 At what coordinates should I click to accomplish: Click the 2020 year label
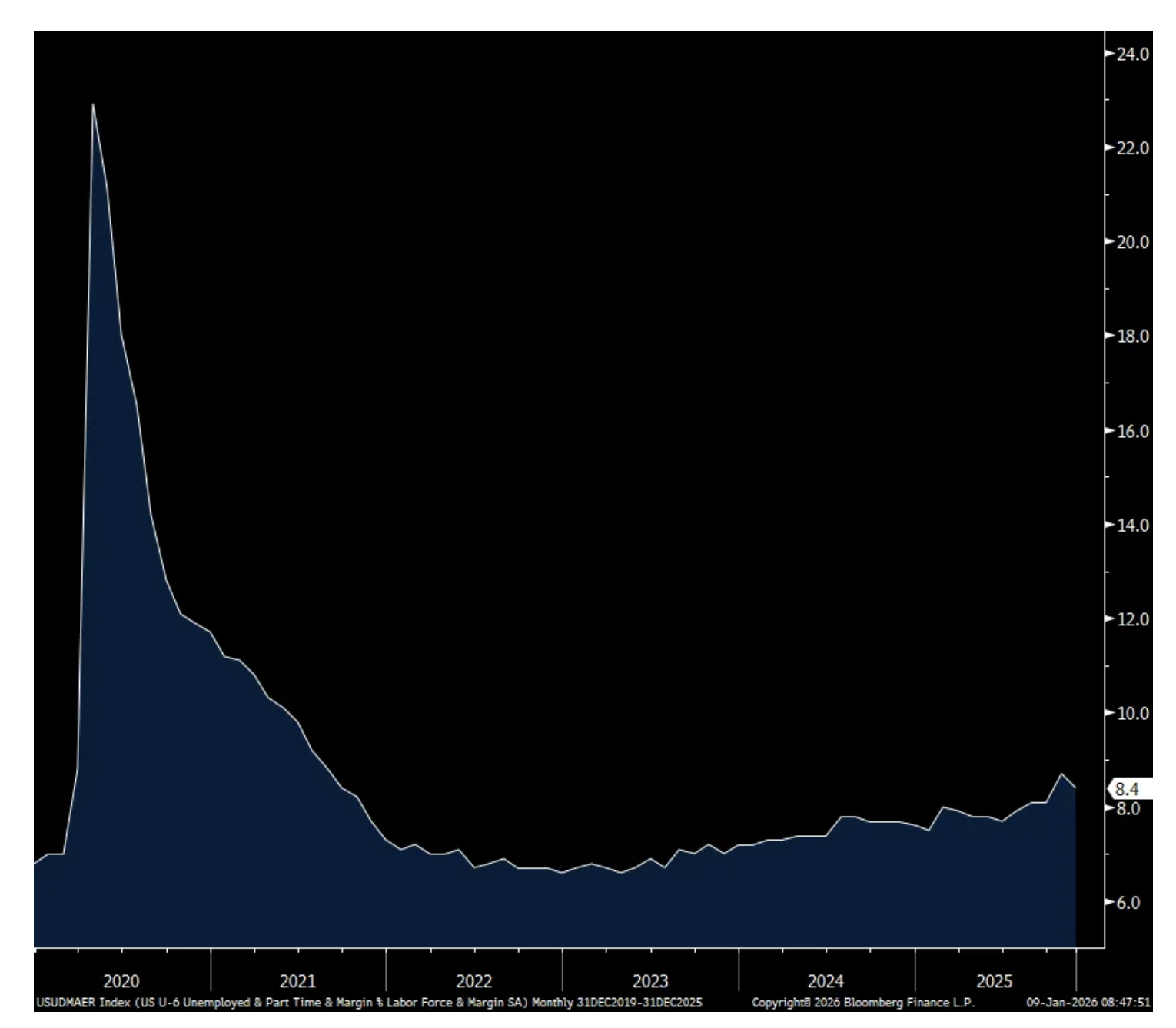click(121, 981)
